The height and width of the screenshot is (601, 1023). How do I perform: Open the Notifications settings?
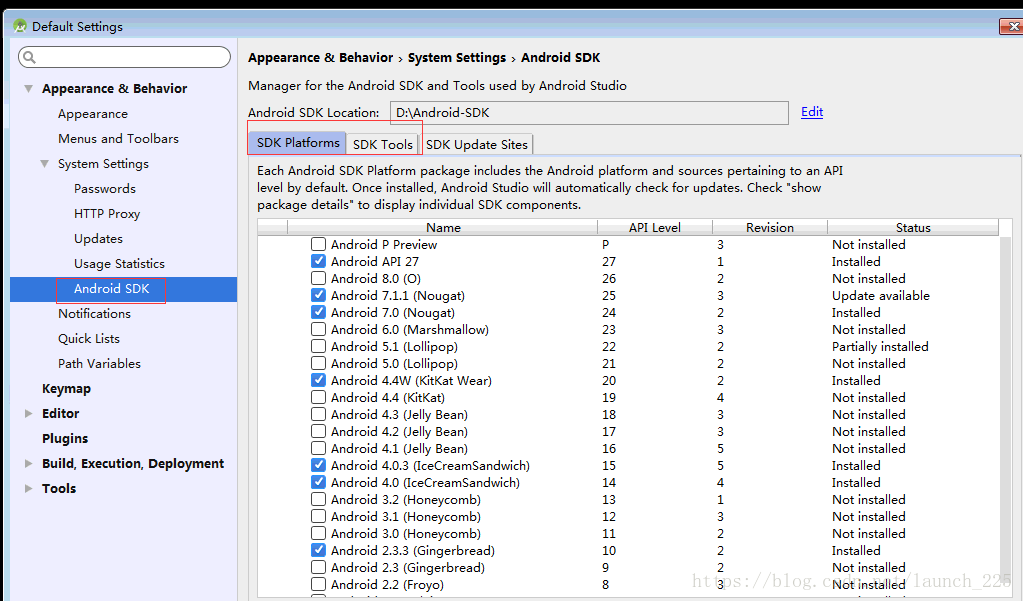tap(94, 313)
